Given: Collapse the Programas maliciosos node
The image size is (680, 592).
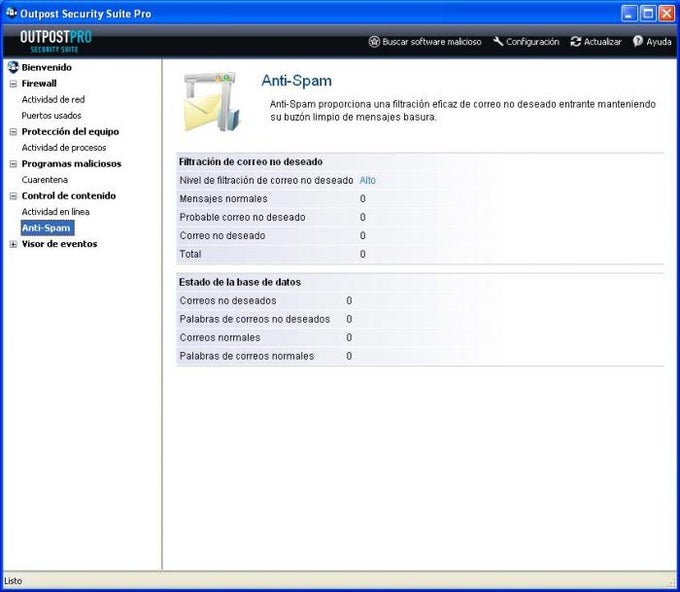Looking at the screenshot, I should [13, 164].
